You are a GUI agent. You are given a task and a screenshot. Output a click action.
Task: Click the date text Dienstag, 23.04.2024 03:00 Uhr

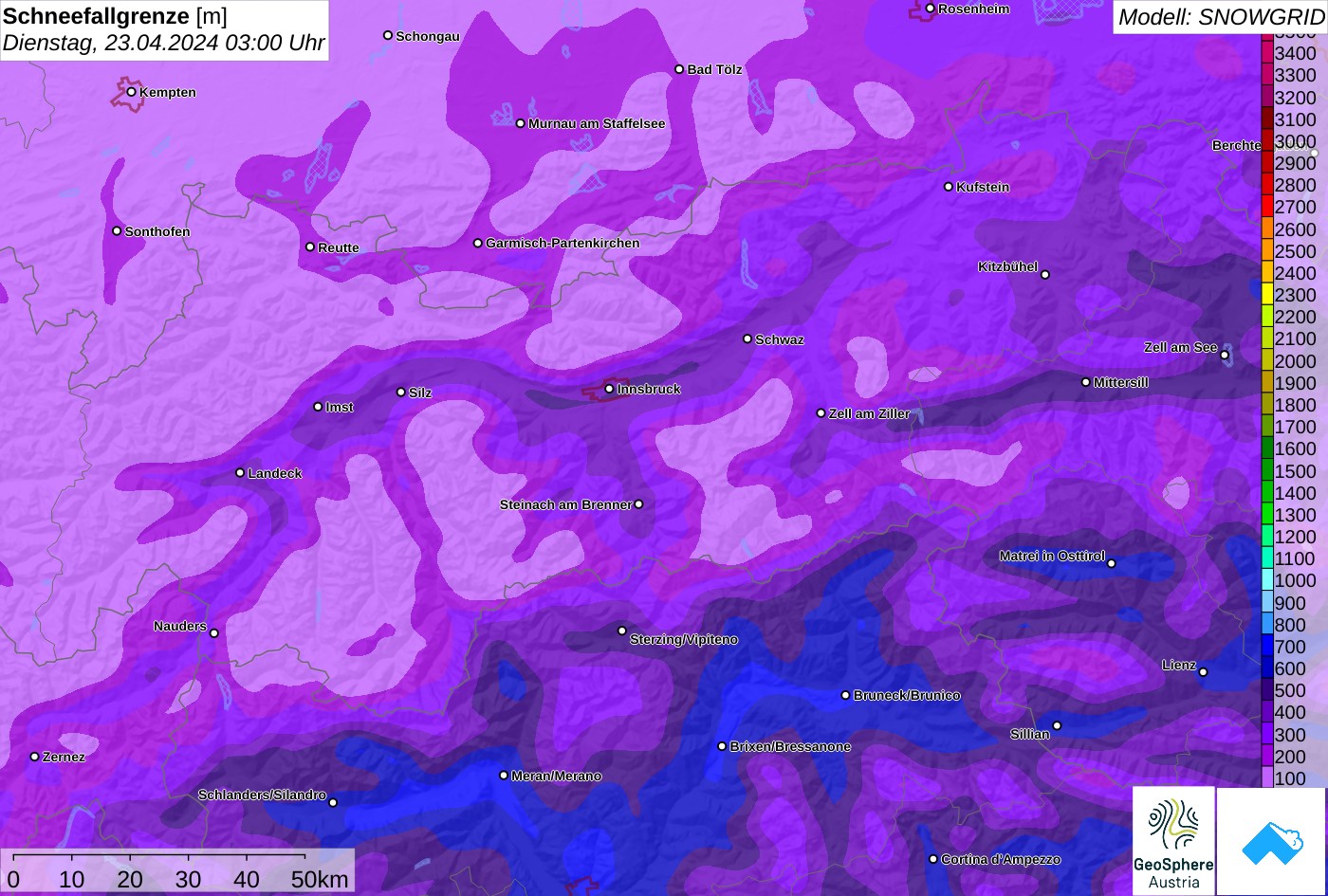pyautogui.click(x=164, y=43)
